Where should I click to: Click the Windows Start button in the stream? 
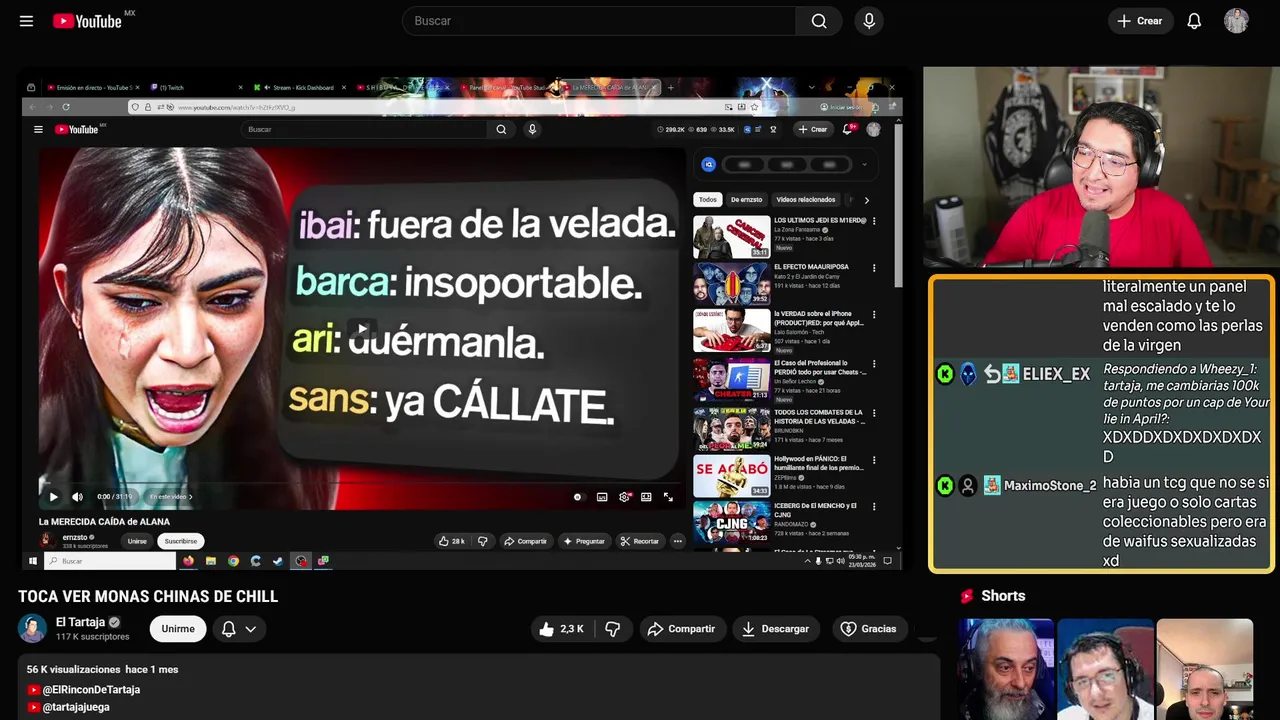pyautogui.click(x=32, y=561)
